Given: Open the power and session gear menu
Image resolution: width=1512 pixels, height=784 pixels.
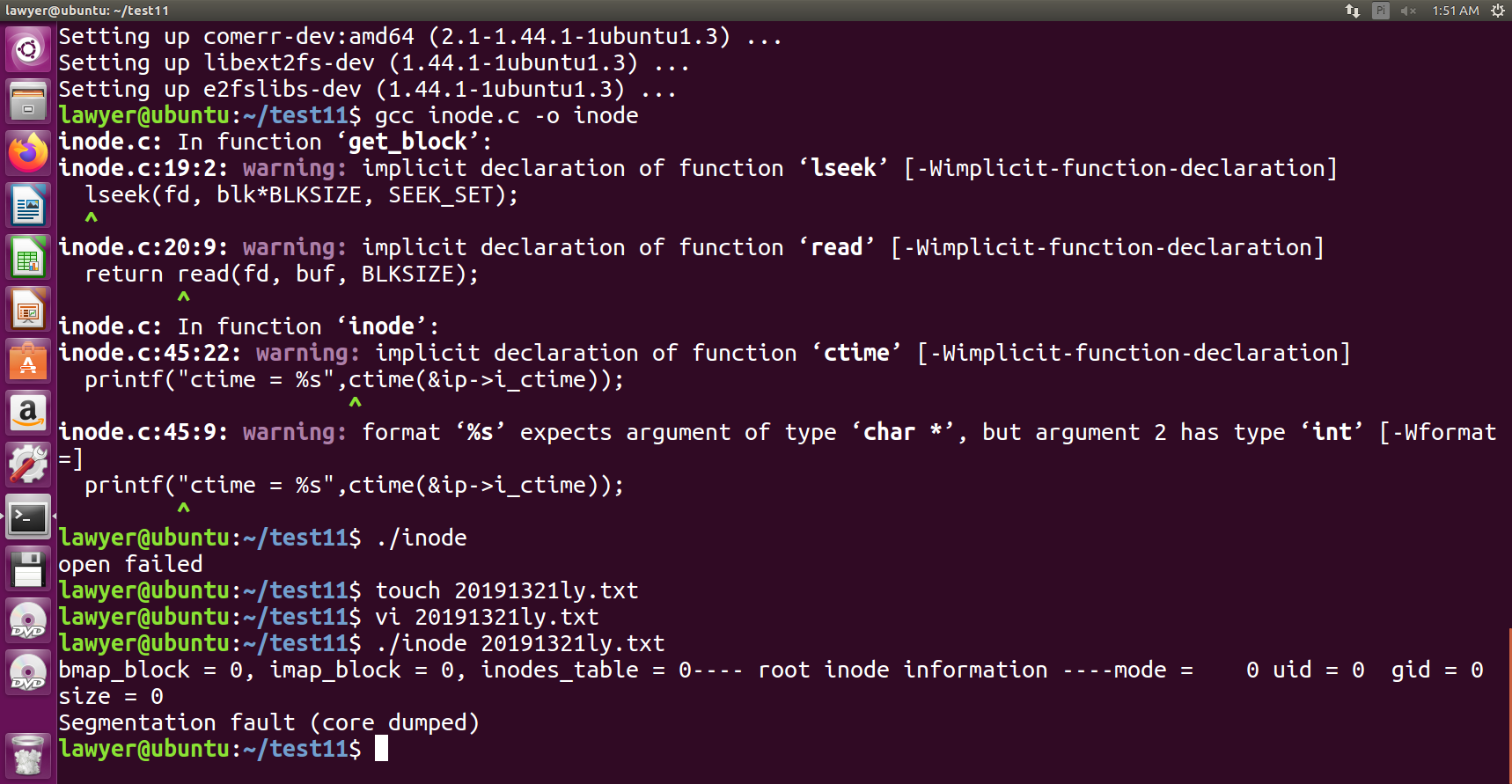Looking at the screenshot, I should tap(1497, 11).
